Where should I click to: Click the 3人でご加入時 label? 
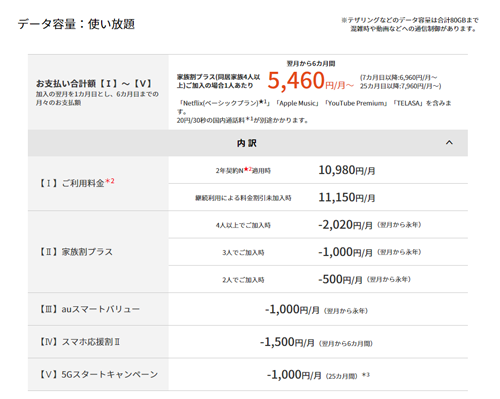point(243,253)
